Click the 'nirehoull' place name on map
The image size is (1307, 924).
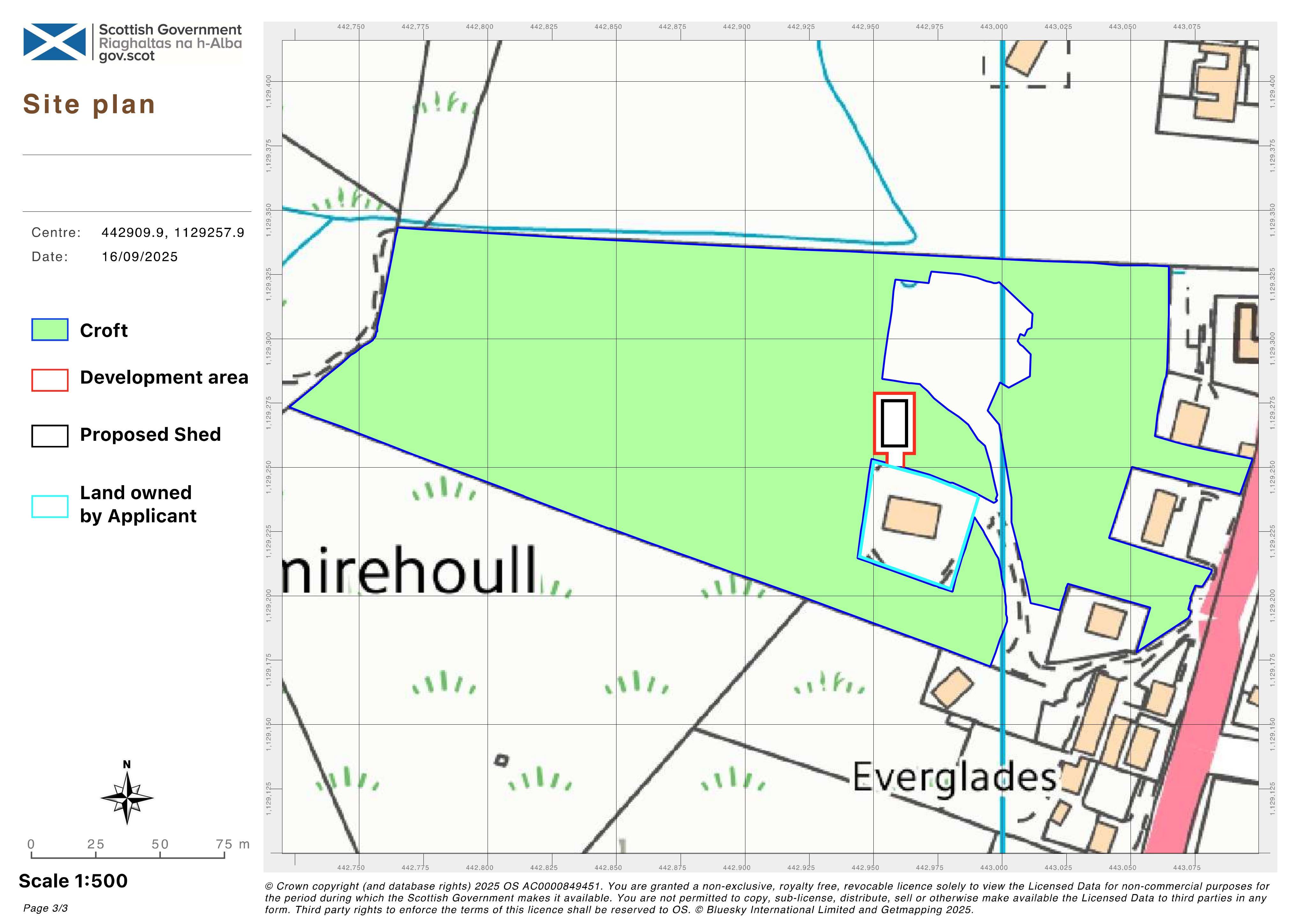click(409, 570)
